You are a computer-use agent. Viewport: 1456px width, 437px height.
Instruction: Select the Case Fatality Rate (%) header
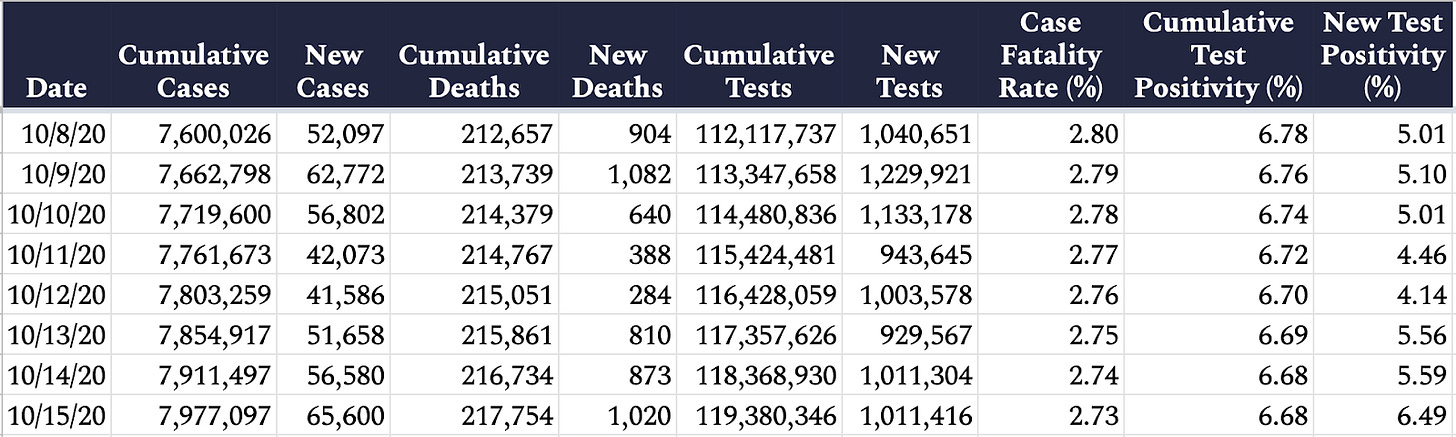(1050, 55)
